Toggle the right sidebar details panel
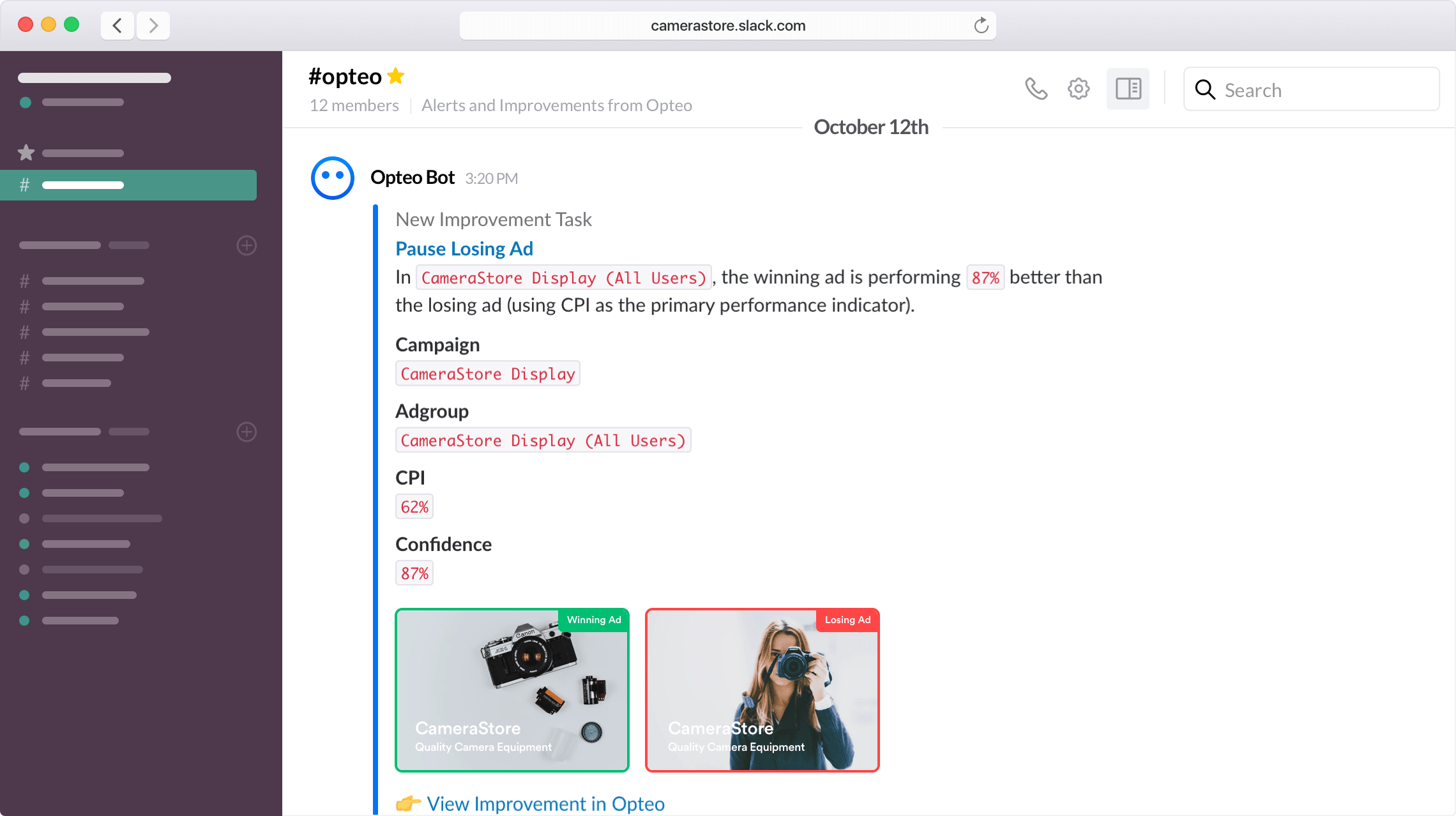Image resolution: width=1456 pixels, height=816 pixels. (x=1128, y=89)
